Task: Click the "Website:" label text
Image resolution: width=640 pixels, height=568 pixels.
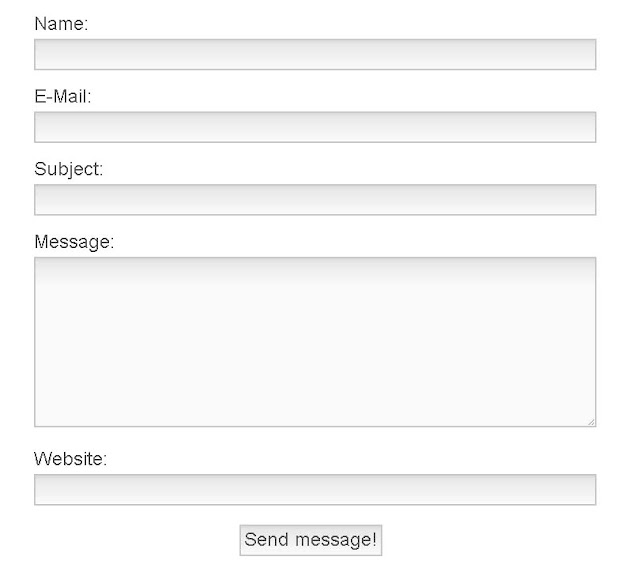Action: [70, 459]
